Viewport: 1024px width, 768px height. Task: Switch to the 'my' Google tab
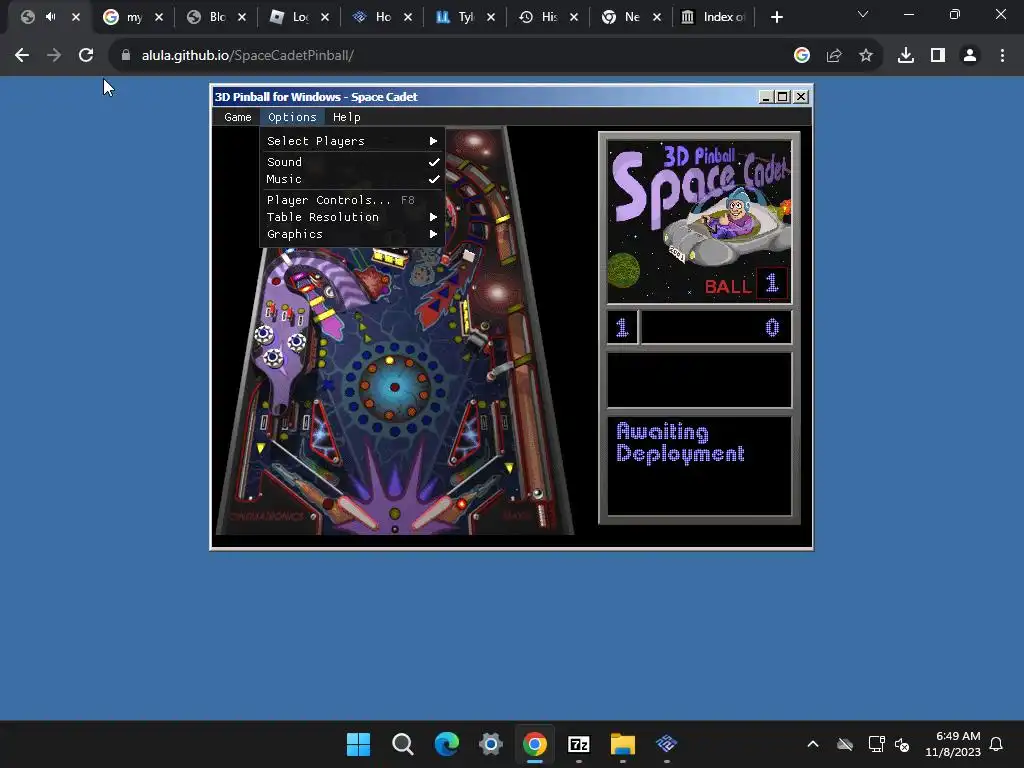point(134,17)
